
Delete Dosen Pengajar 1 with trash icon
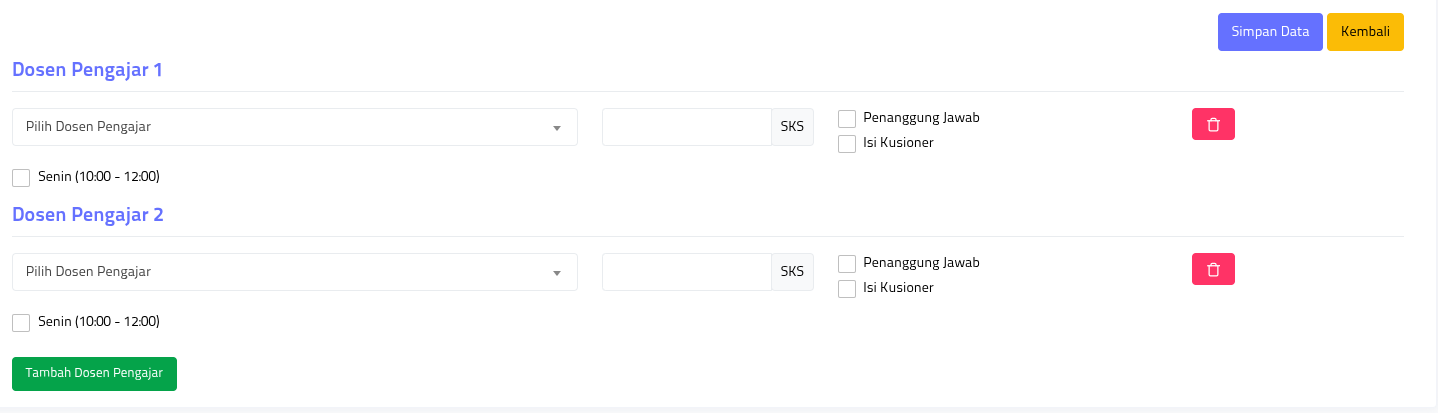[1213, 124]
